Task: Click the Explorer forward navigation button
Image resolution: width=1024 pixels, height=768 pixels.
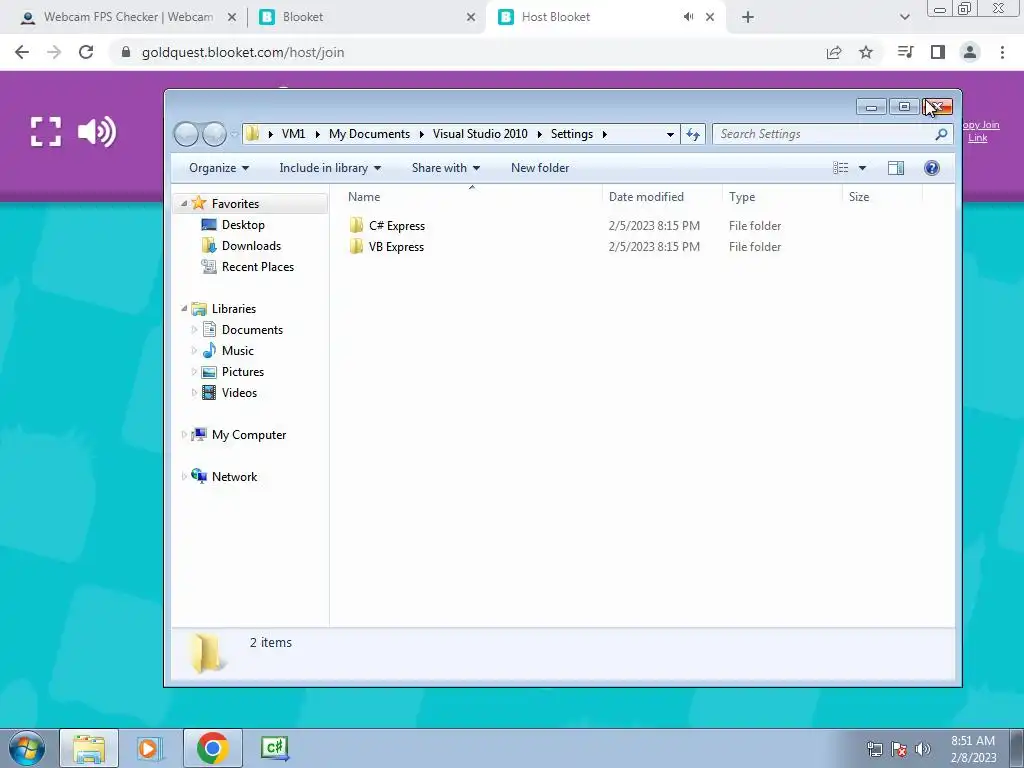Action: (214, 134)
